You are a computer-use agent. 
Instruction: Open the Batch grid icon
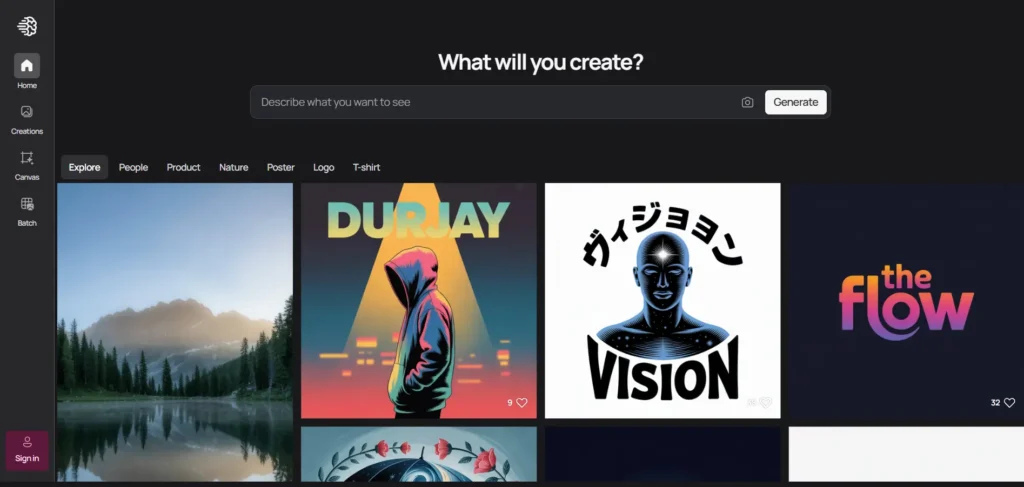coord(27,204)
